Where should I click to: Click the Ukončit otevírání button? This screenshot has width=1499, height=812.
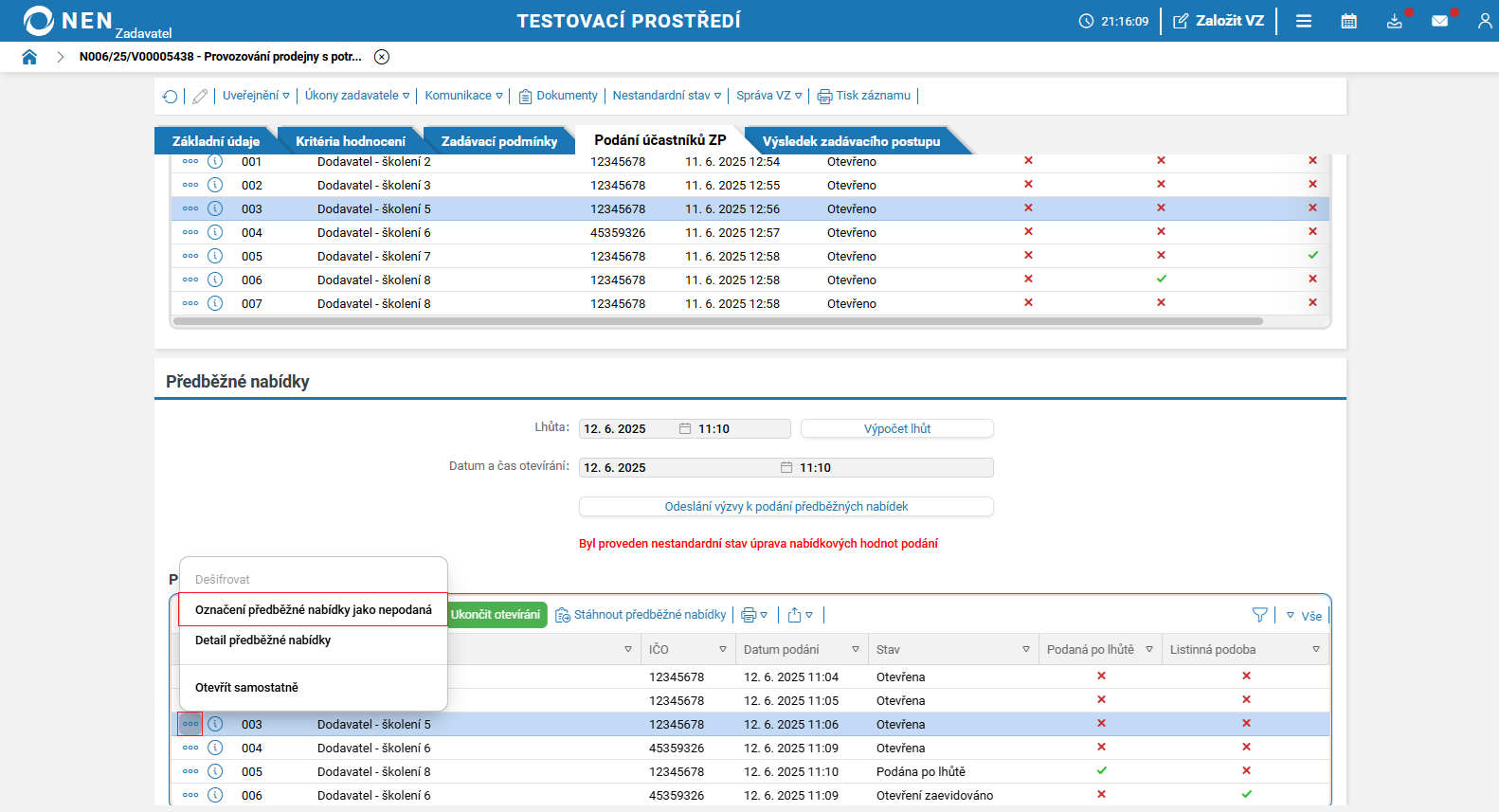click(x=497, y=615)
